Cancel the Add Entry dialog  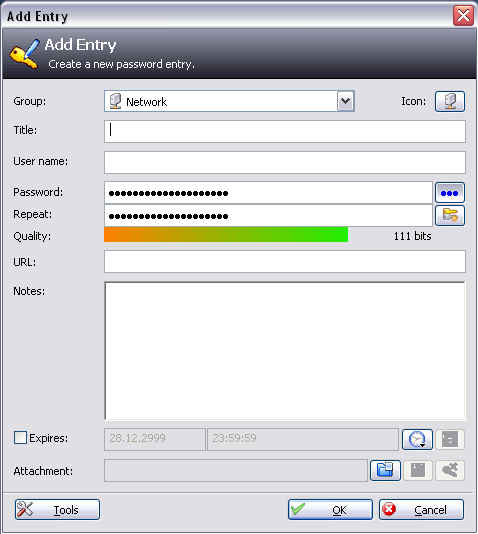click(x=421, y=509)
